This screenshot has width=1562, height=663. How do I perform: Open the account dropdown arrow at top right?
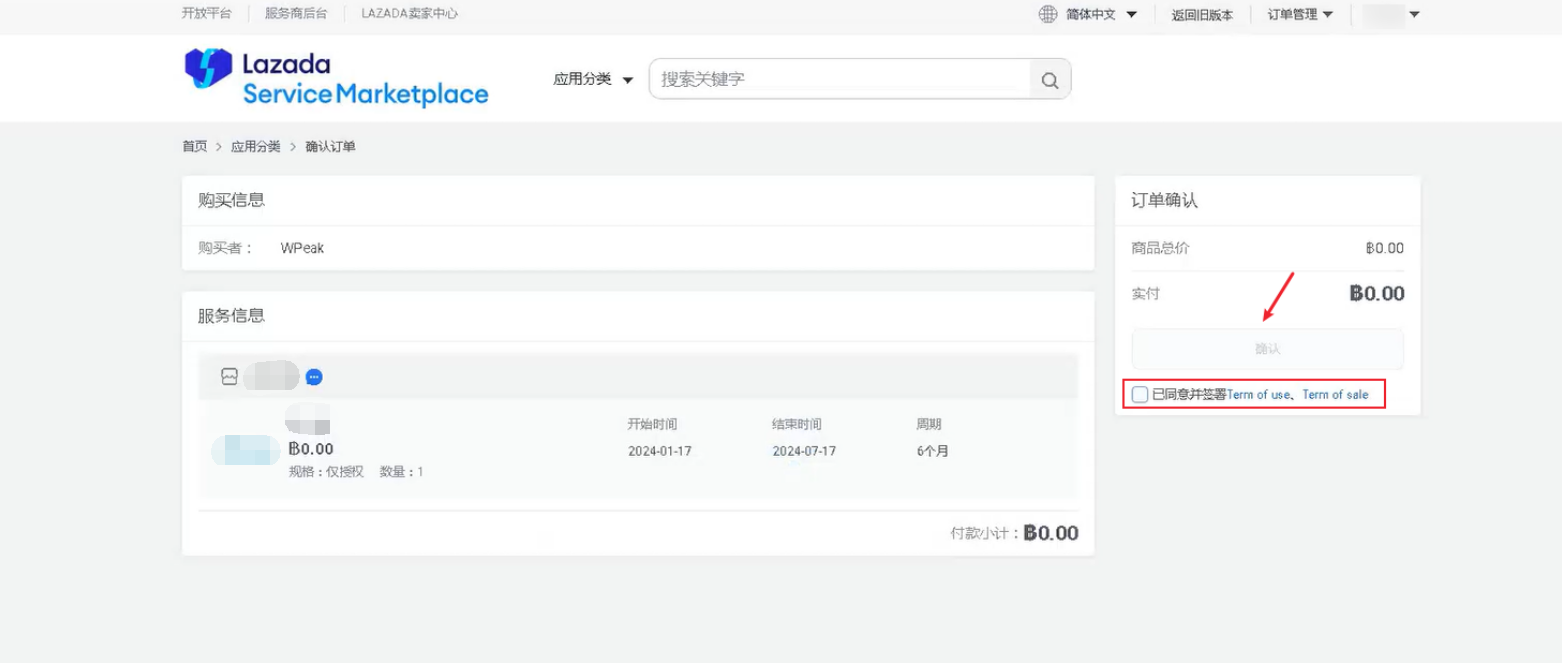point(1414,14)
